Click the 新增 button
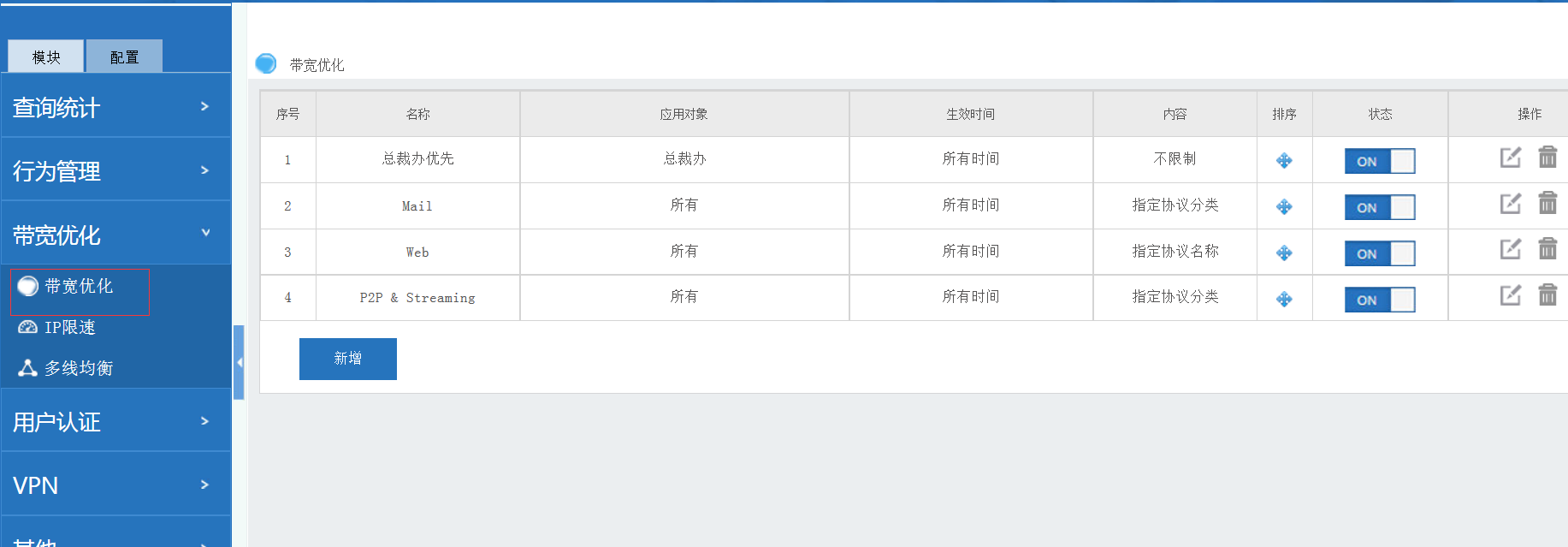Viewport: 1568px width, 547px height. tap(347, 359)
